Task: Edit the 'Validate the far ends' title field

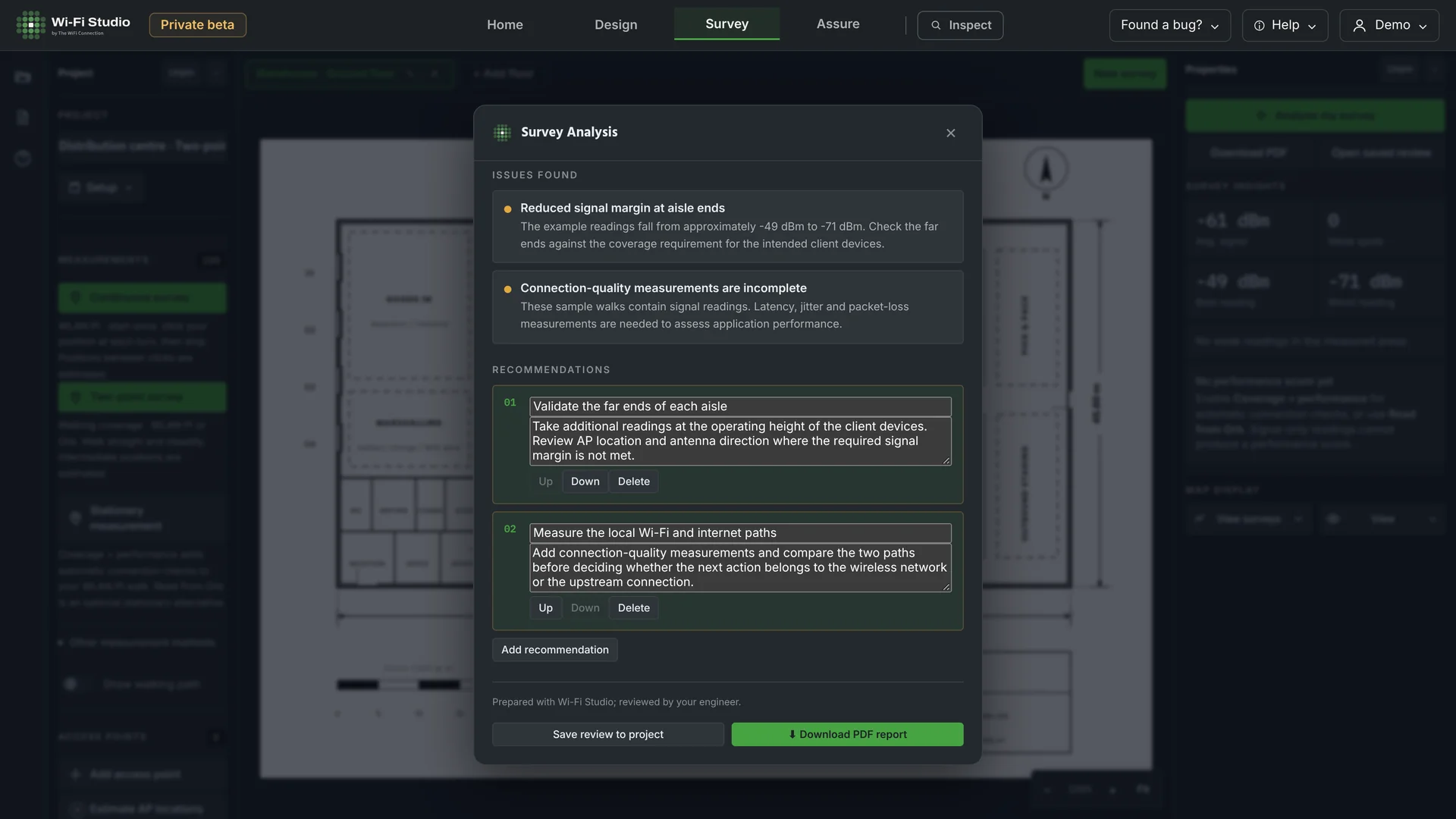Action: point(740,406)
